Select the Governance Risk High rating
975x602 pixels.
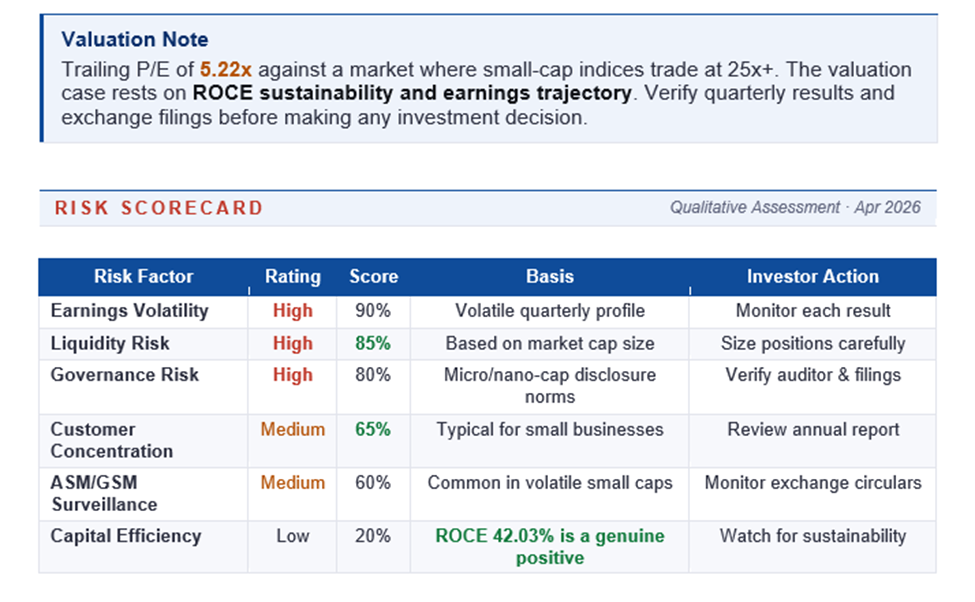pyautogui.click(x=293, y=375)
